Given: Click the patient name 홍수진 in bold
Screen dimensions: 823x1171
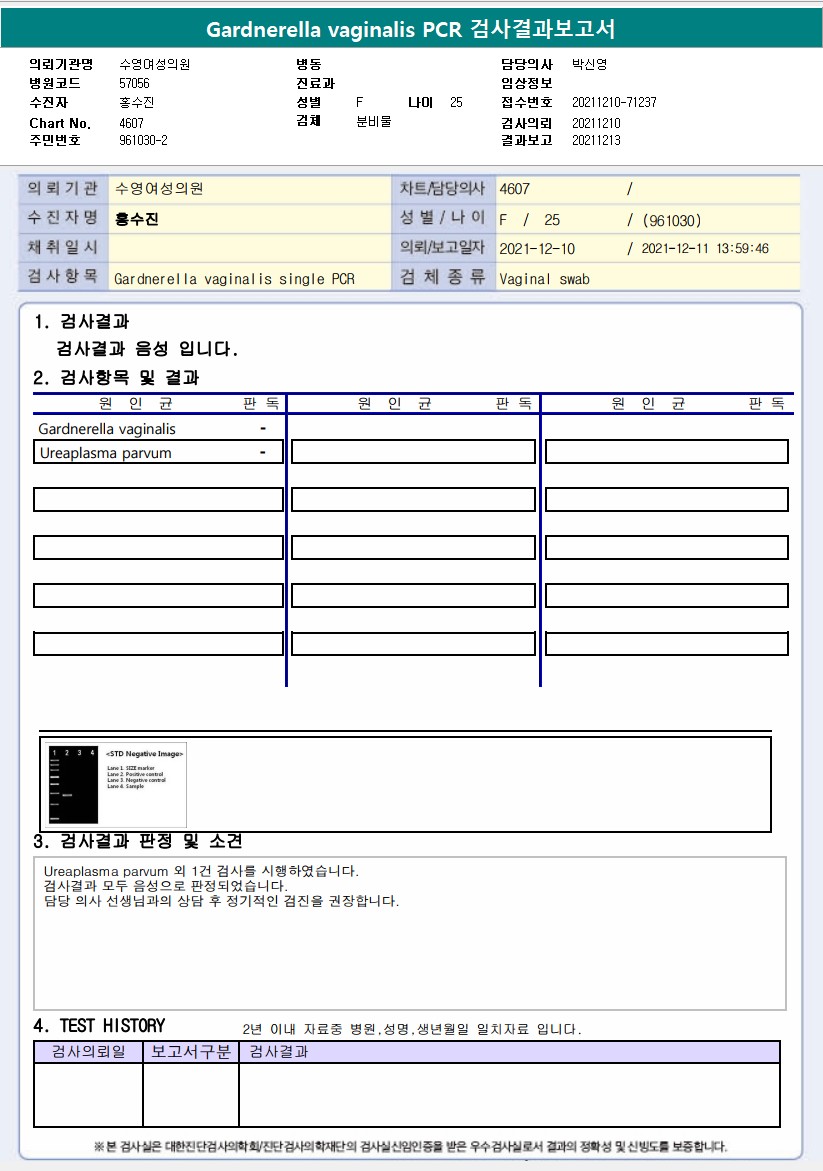Looking at the screenshot, I should [137, 219].
